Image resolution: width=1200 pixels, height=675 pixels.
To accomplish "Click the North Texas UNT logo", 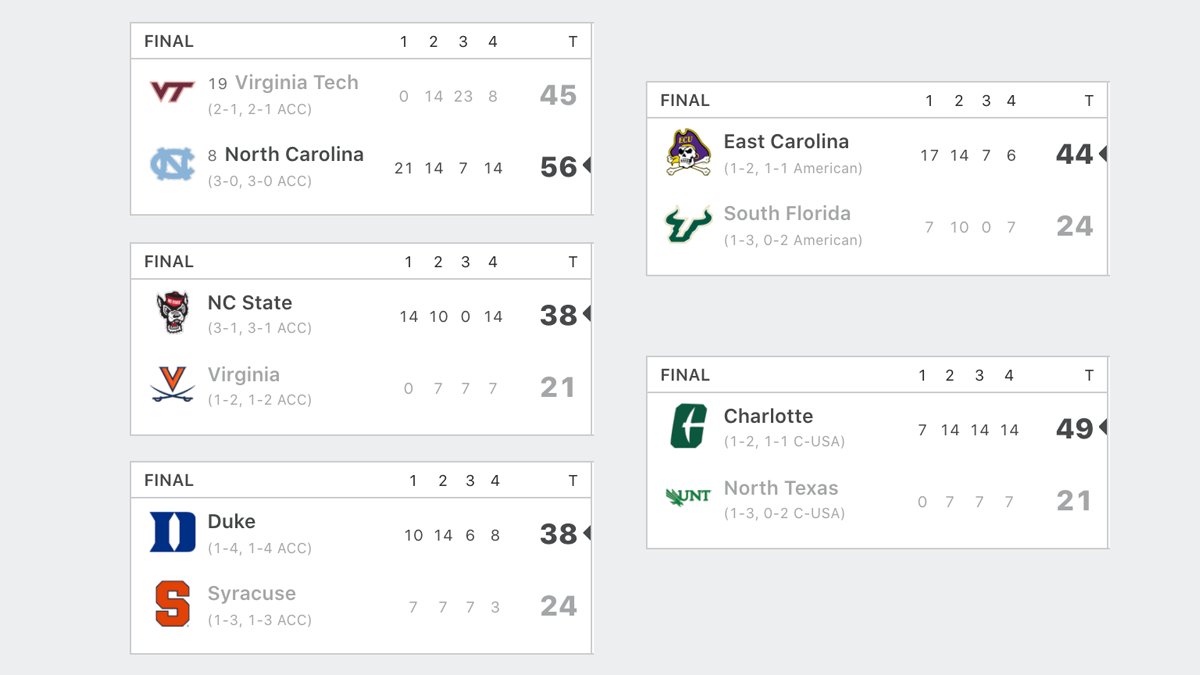I will point(689,496).
